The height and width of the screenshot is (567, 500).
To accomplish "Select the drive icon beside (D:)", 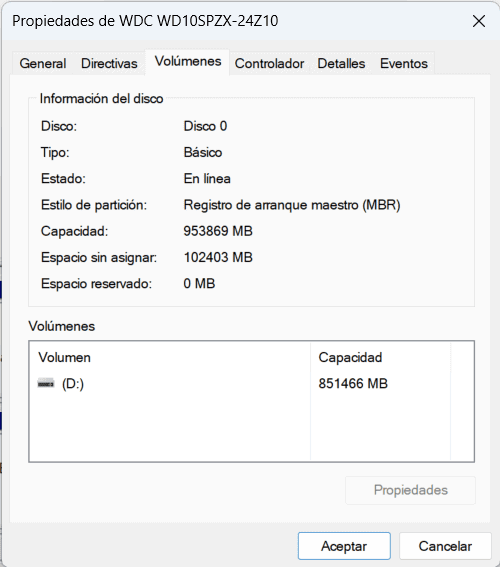I will (x=46, y=383).
